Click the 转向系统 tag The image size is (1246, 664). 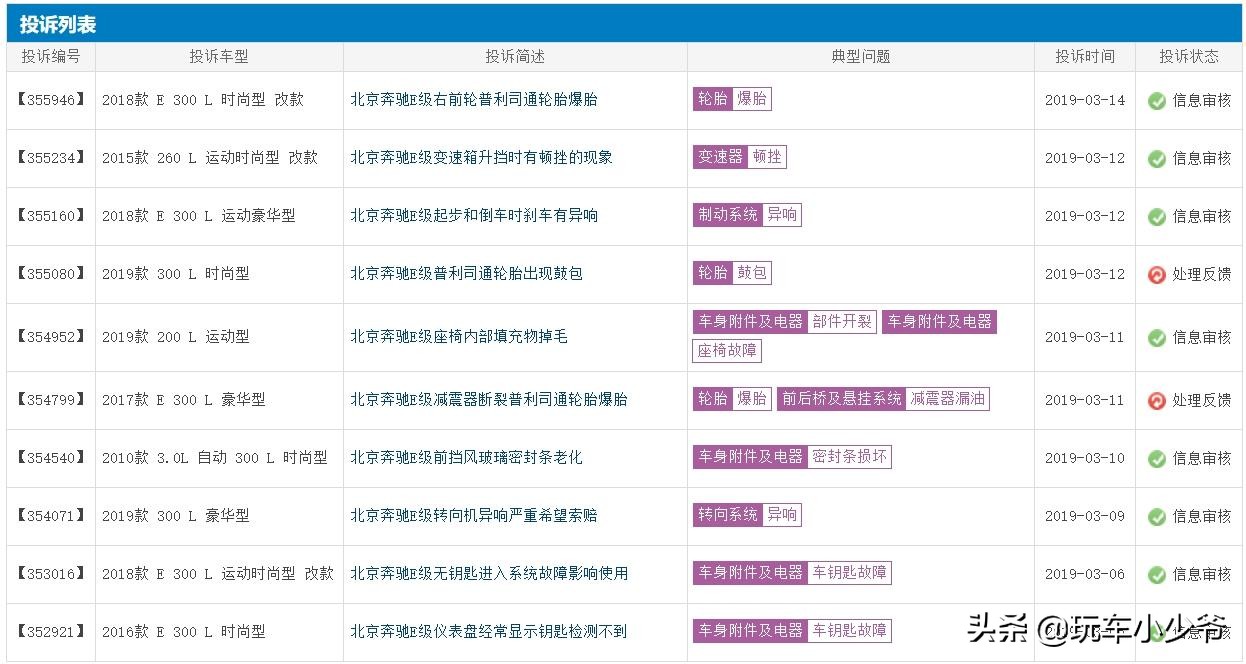728,515
